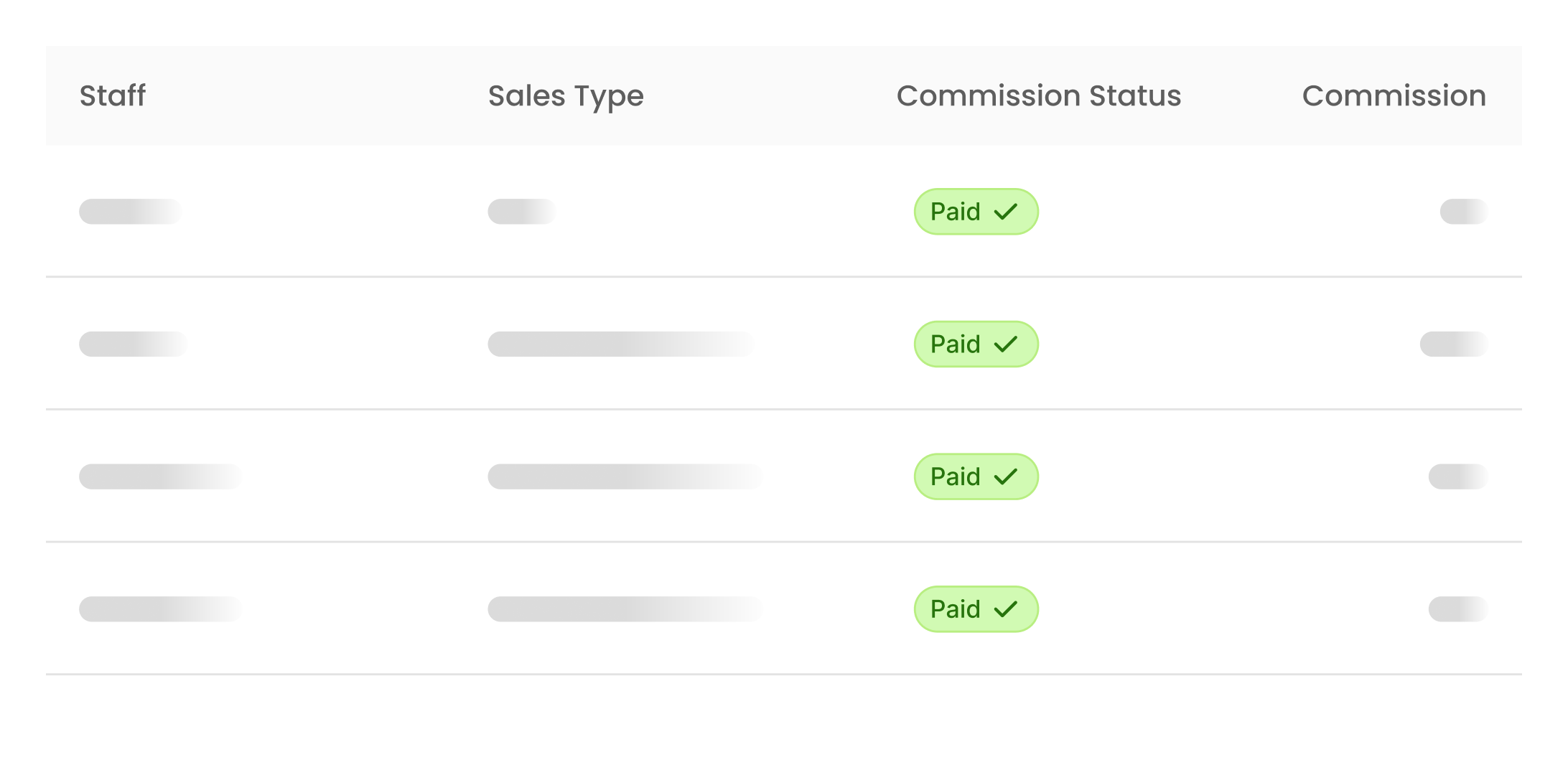Image resolution: width=1568 pixels, height=775 pixels.
Task: Click the Paid badge in the second row
Action: pos(975,344)
